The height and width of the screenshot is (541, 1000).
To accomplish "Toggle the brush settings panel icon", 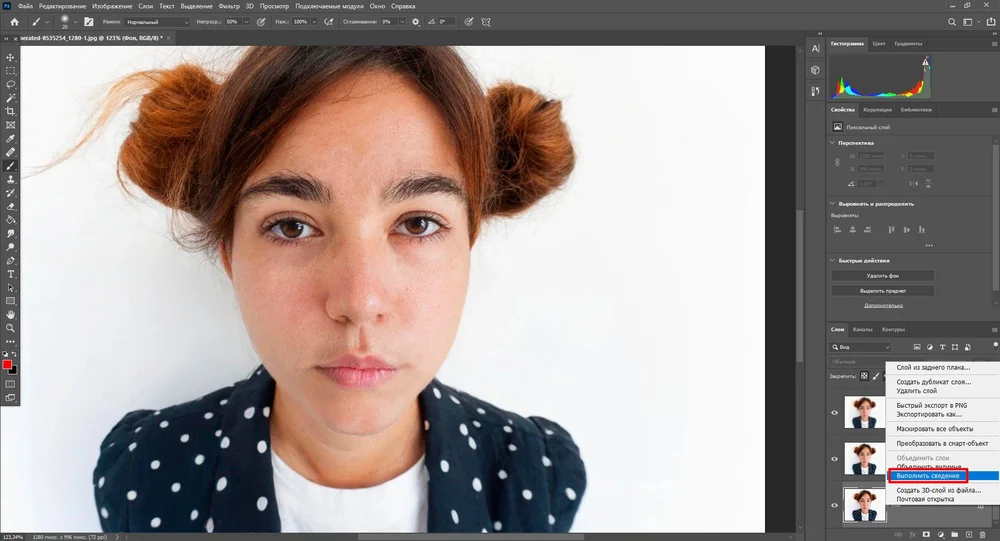I will [89, 22].
